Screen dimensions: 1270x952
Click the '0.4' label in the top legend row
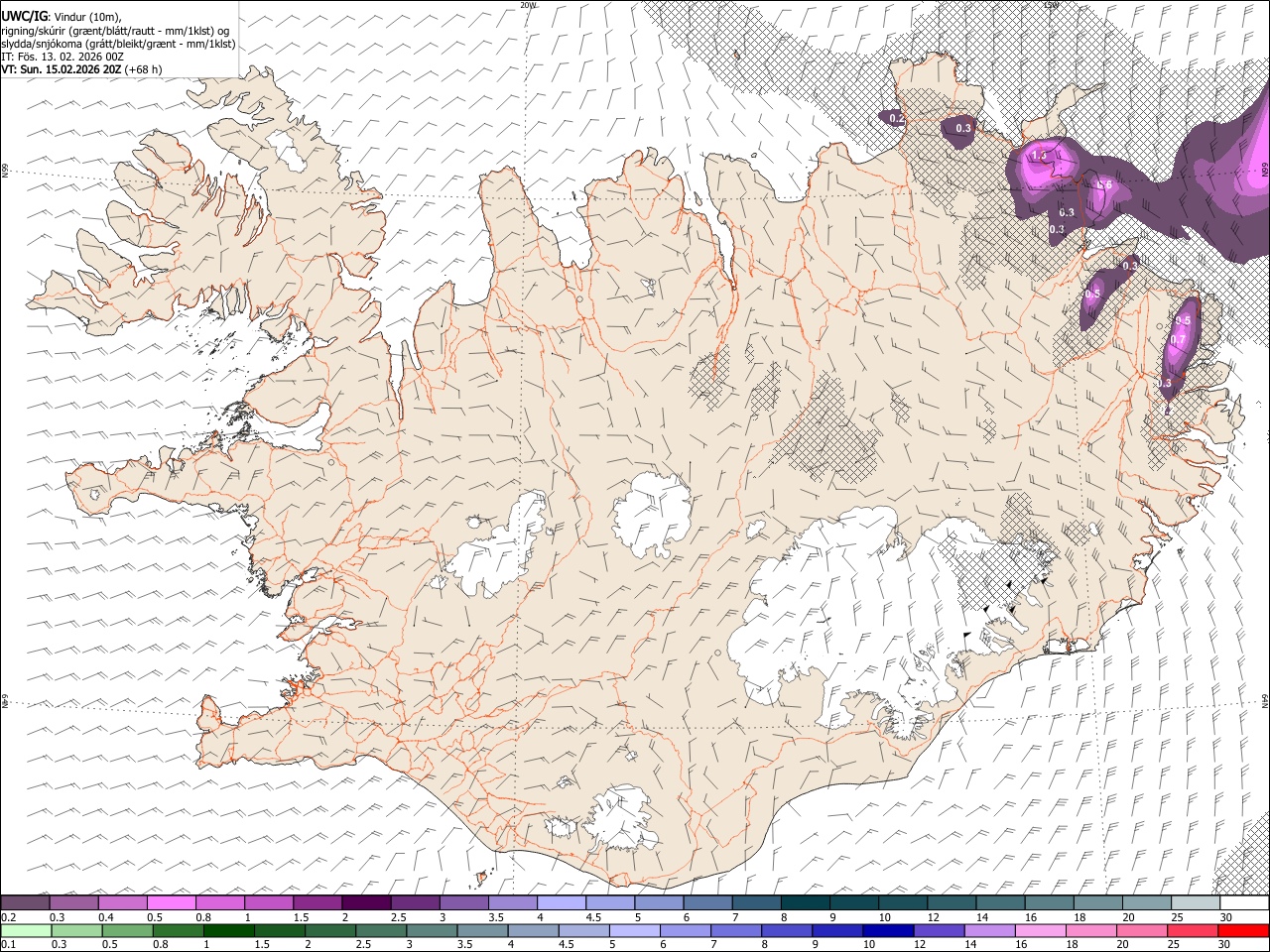(106, 917)
